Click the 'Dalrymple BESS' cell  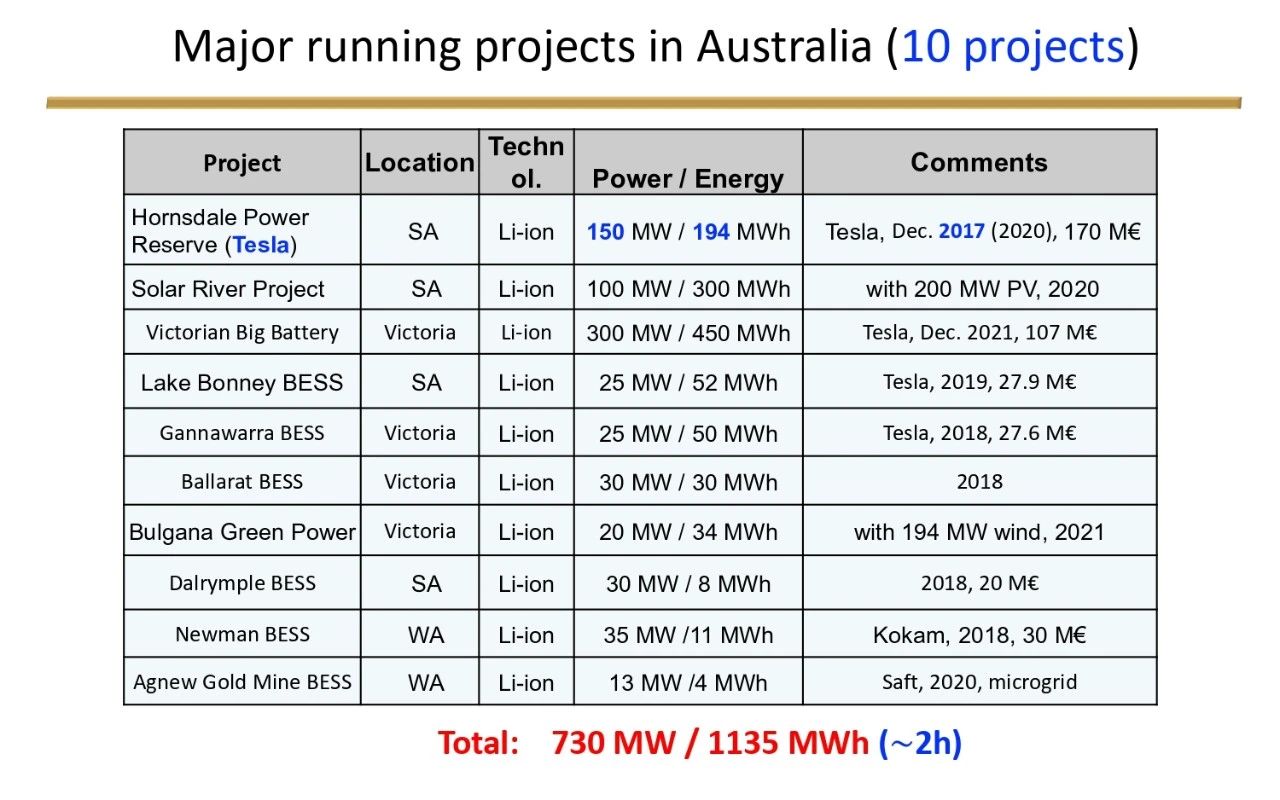click(242, 583)
